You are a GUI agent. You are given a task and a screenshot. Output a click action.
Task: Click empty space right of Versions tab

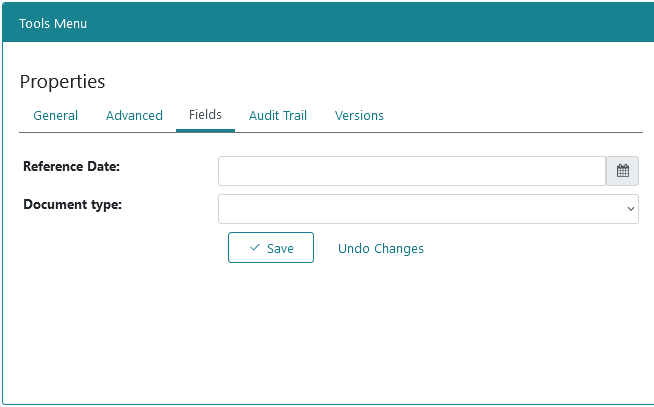point(513,116)
